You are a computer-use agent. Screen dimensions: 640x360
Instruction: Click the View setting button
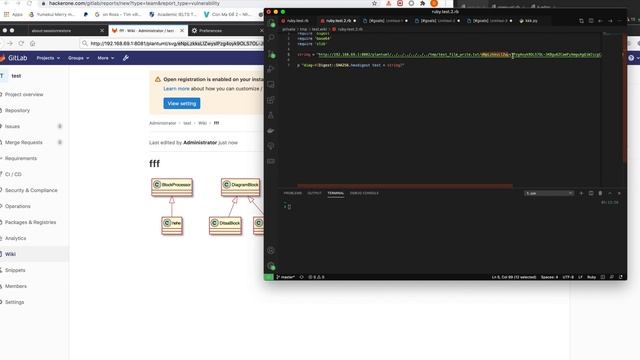tap(182, 103)
